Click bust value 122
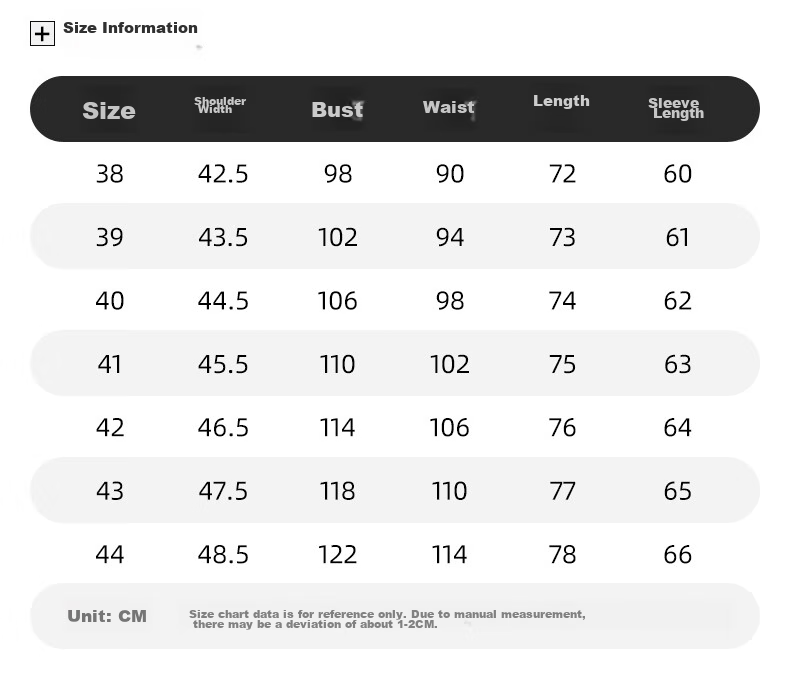The height and width of the screenshot is (674, 790). [x=338, y=555]
